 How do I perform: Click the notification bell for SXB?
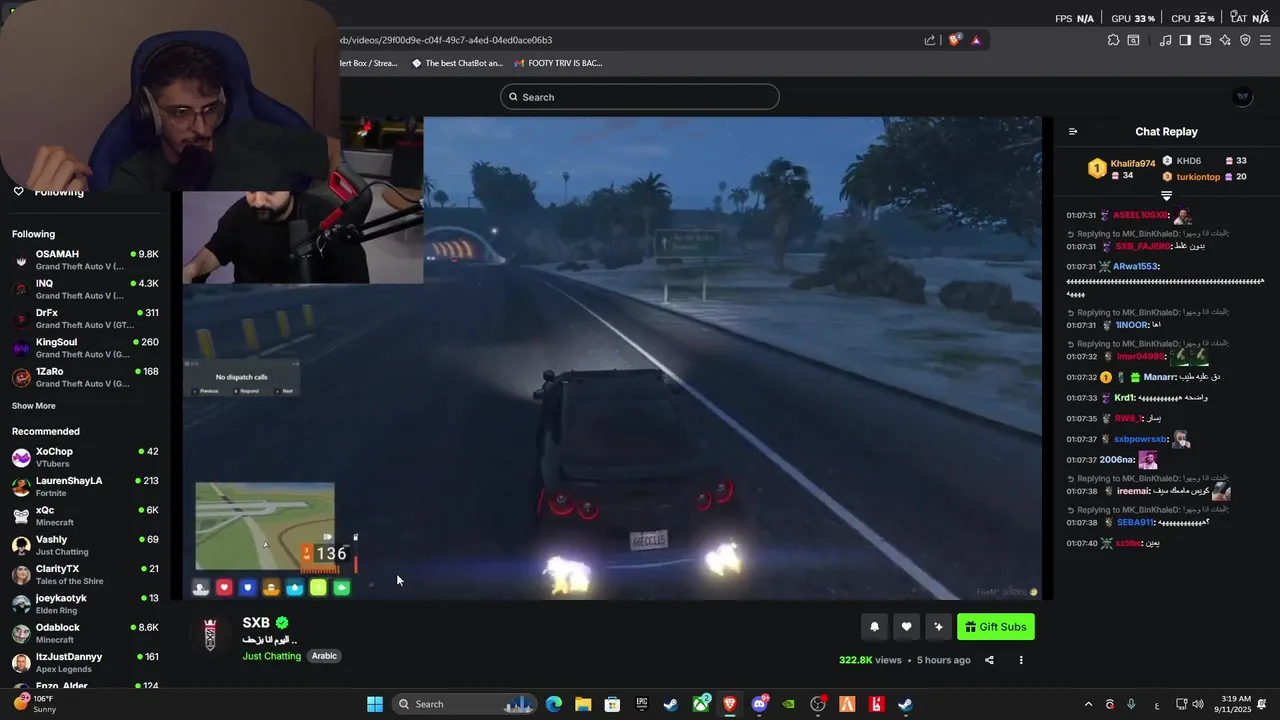[x=874, y=627]
